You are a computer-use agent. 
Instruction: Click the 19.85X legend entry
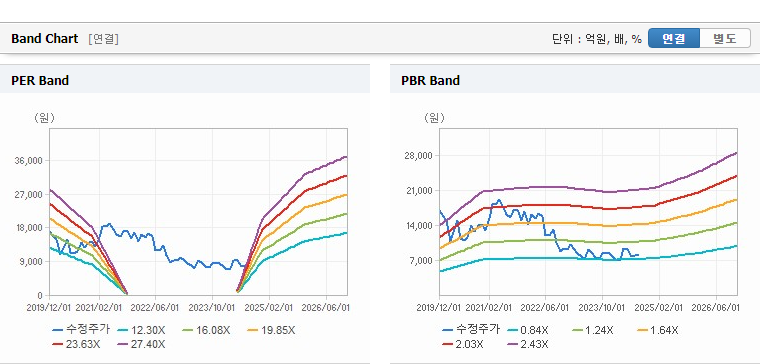click(271, 330)
